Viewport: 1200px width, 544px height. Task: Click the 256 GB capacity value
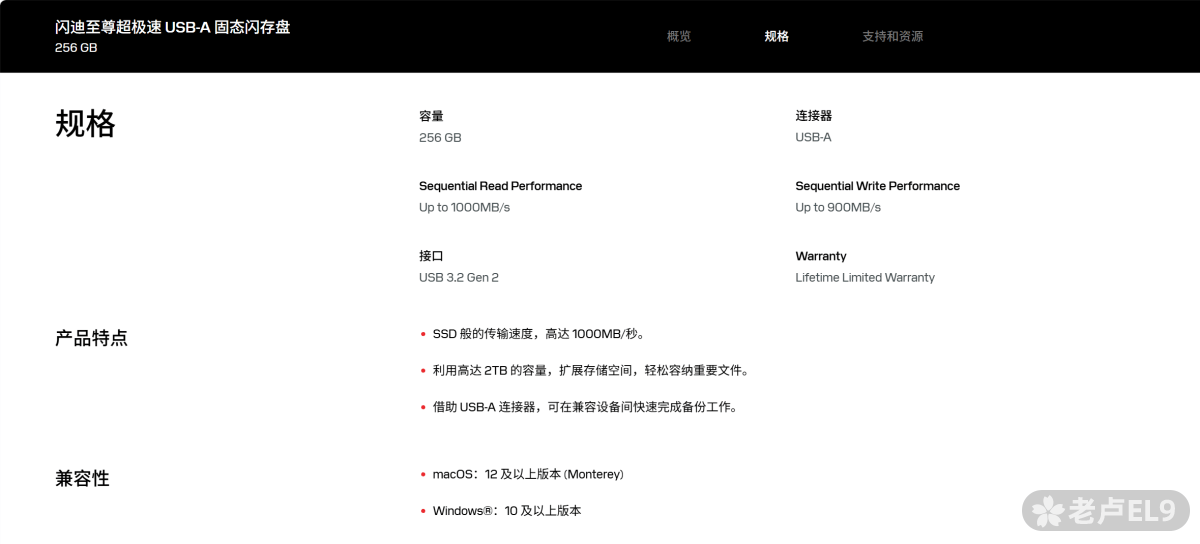tap(440, 137)
